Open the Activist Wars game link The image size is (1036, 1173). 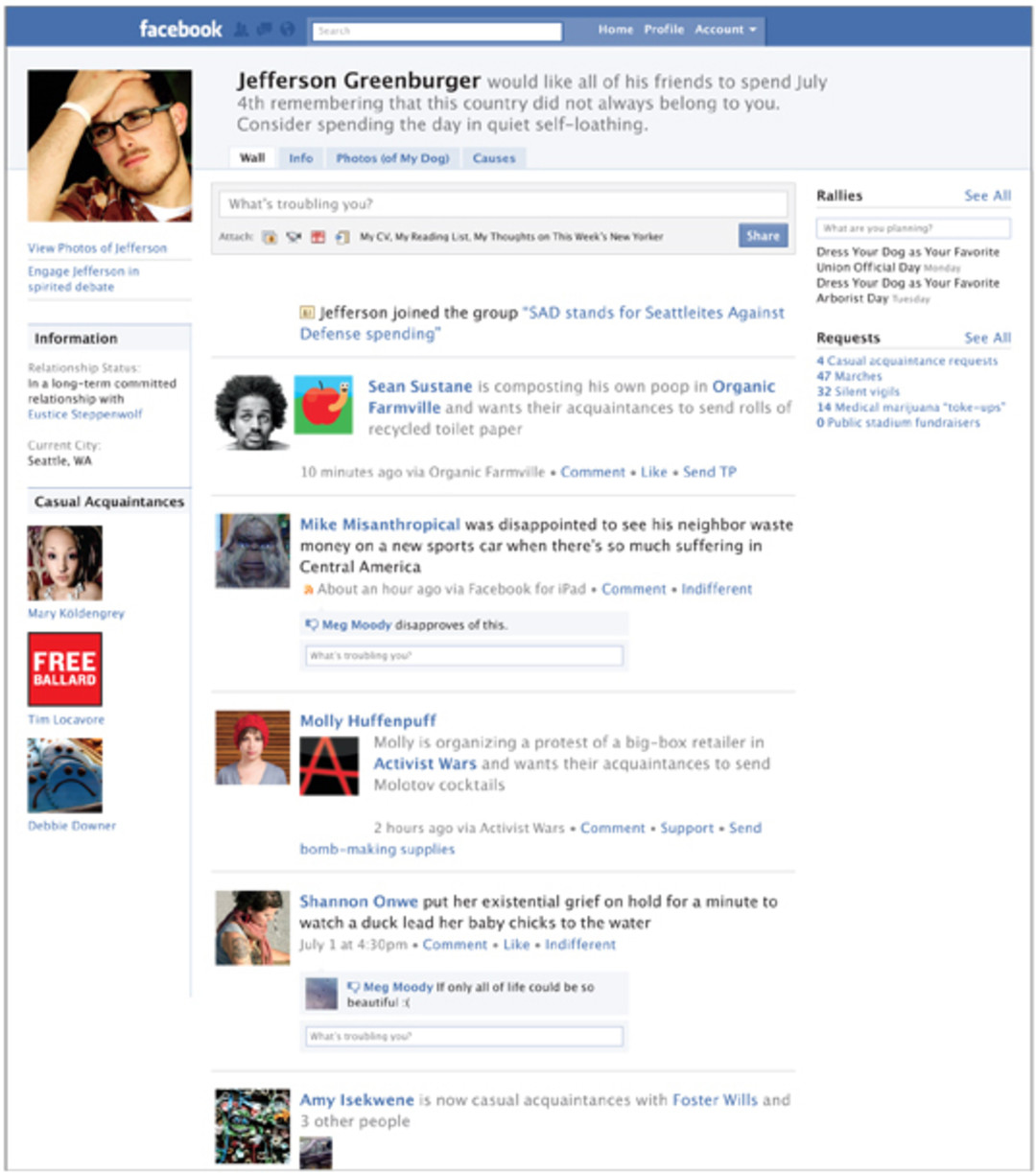pos(425,763)
